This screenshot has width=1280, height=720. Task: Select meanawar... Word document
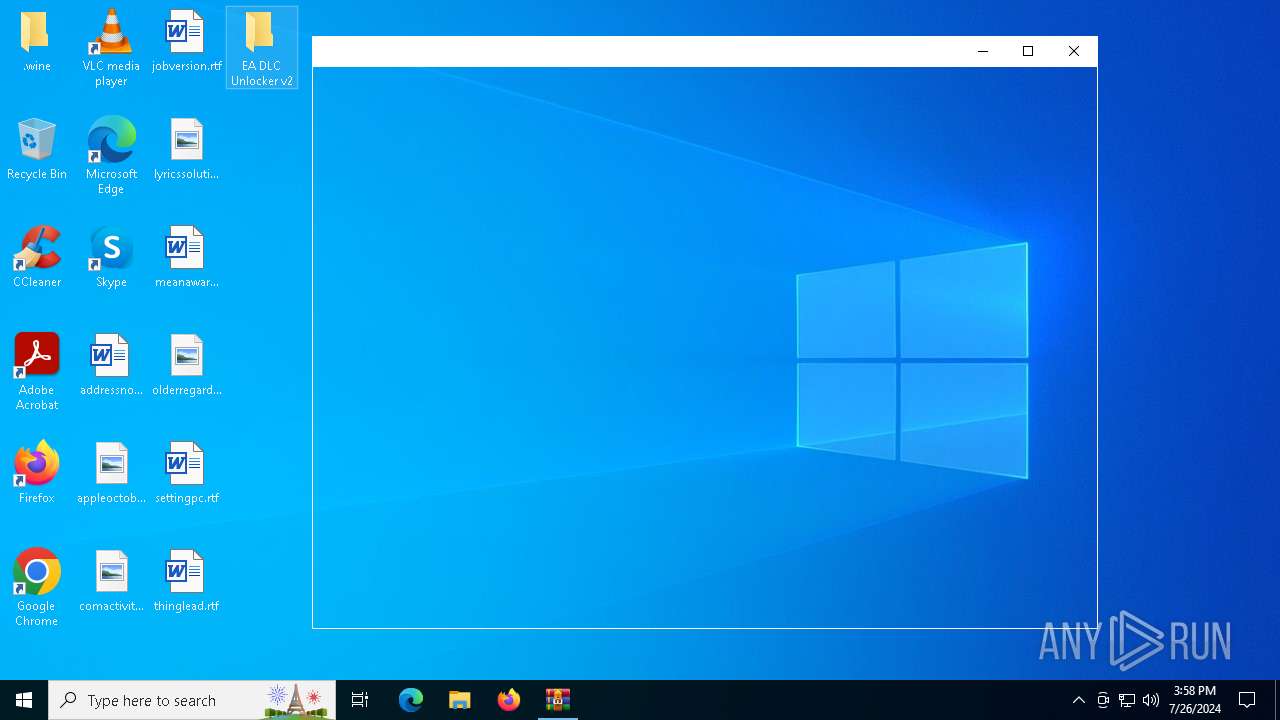(x=186, y=258)
